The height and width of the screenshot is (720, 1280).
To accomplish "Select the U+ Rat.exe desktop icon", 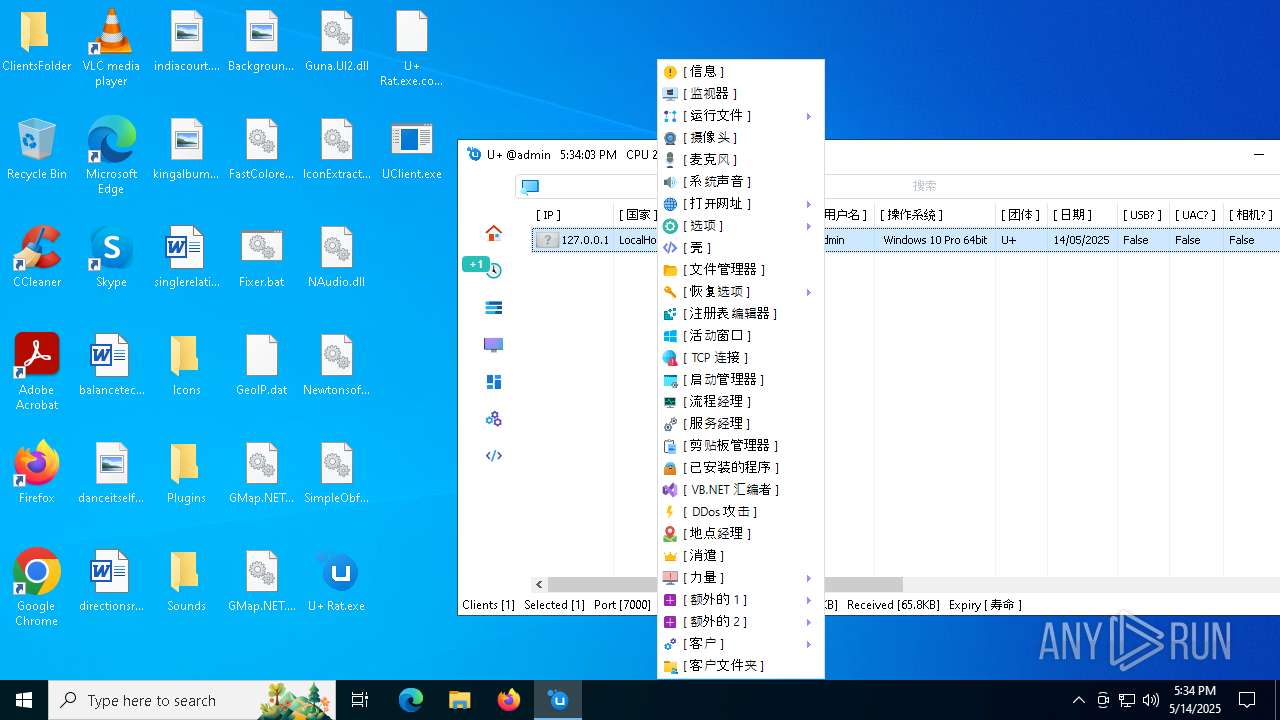I will [x=336, y=582].
